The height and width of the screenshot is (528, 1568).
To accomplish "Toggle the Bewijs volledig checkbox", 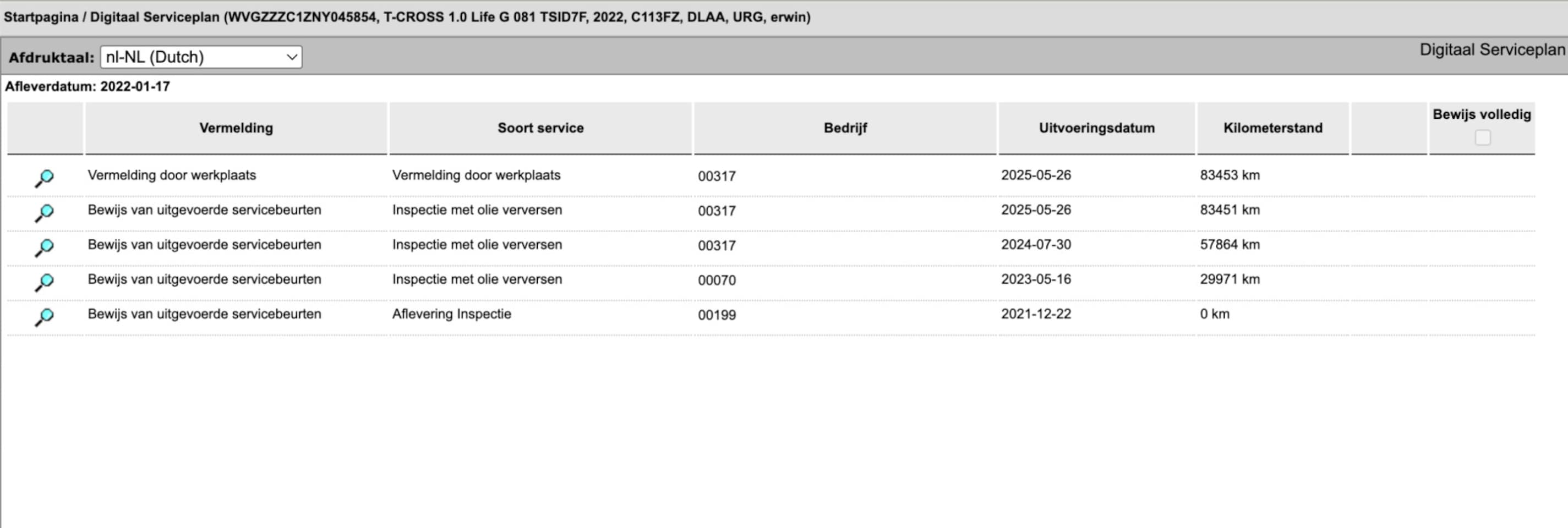I will pyautogui.click(x=1482, y=137).
